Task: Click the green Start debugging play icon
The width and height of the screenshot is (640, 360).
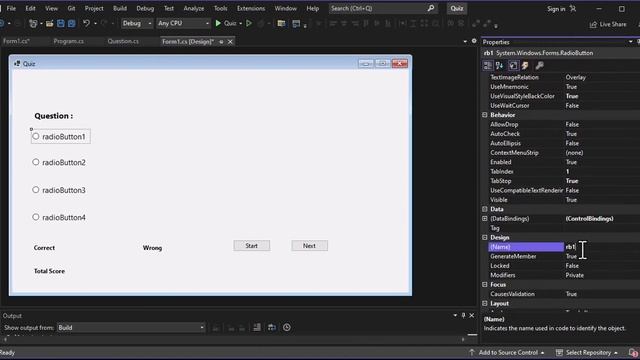Action: 218,23
